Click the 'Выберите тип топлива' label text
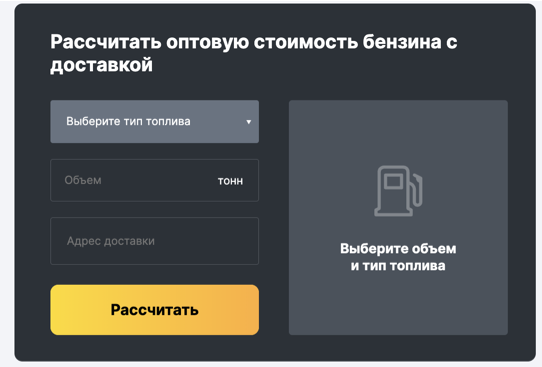Screen dimensions: 542x367 128,122
